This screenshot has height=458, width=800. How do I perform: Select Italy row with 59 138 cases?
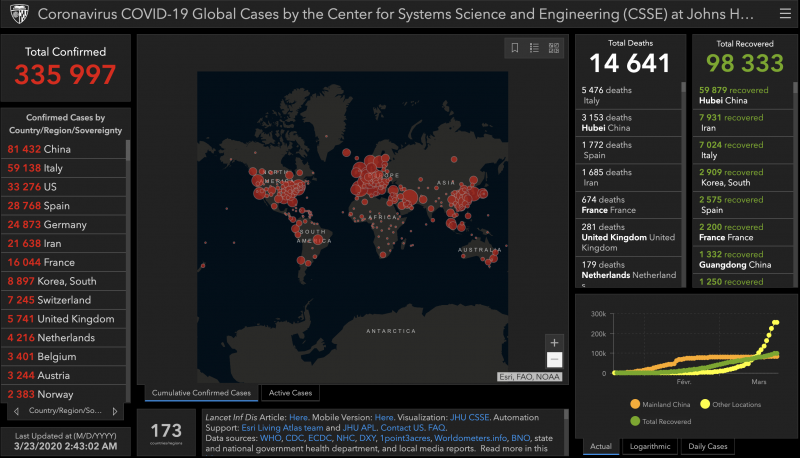pyautogui.click(x=64, y=168)
